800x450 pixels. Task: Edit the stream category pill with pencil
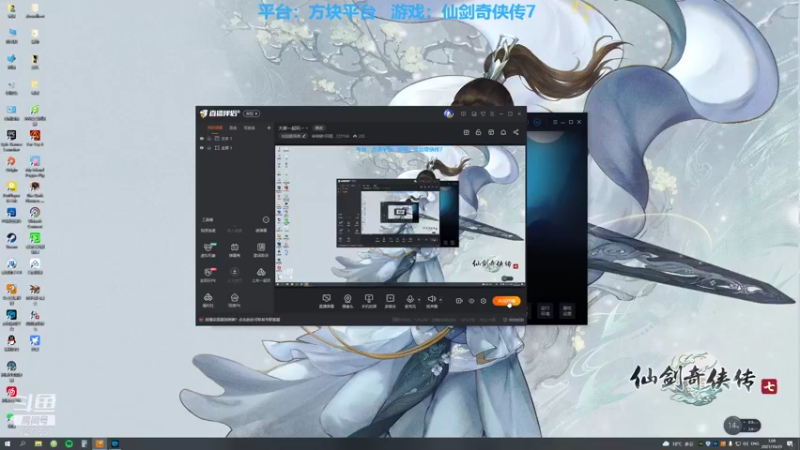(x=293, y=136)
